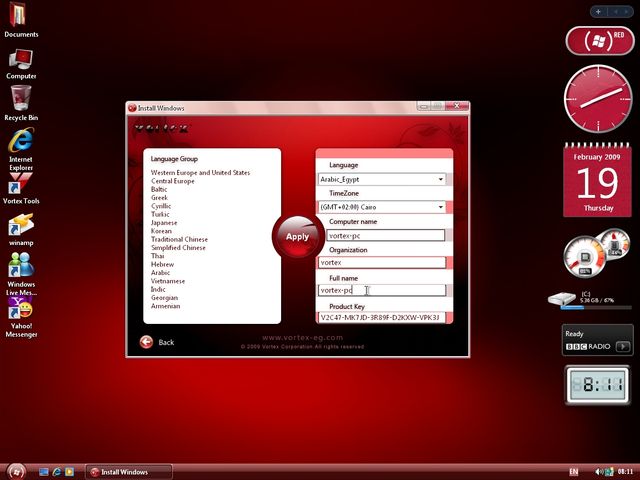Select Arabic language group
This screenshot has height=480, width=640.
click(x=160, y=273)
